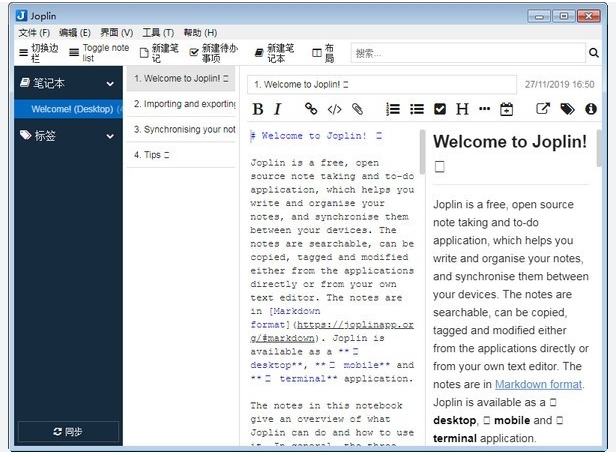
Task: Maximize the Joplin window
Action: click(564, 16)
